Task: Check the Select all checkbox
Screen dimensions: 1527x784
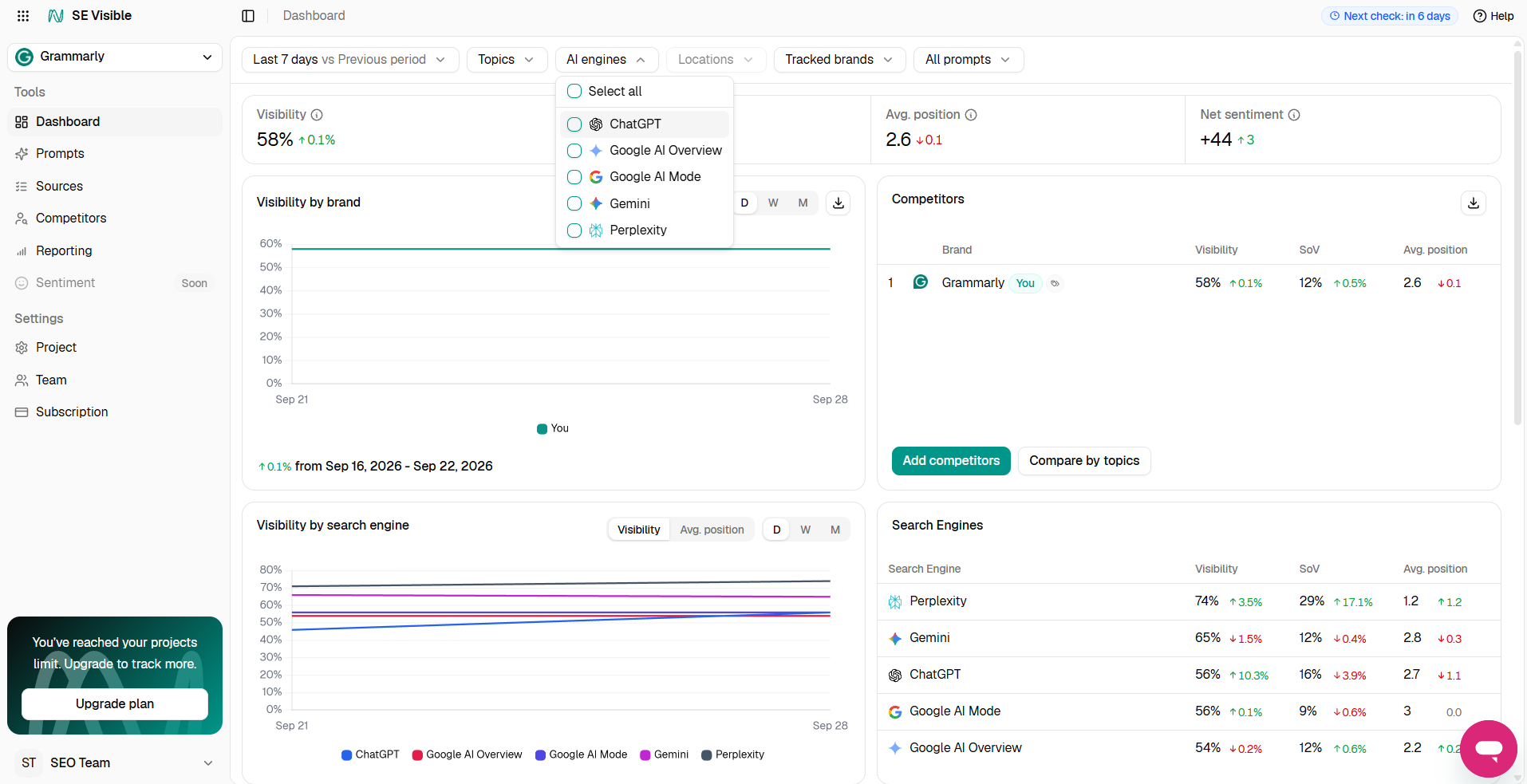Action: tap(574, 91)
